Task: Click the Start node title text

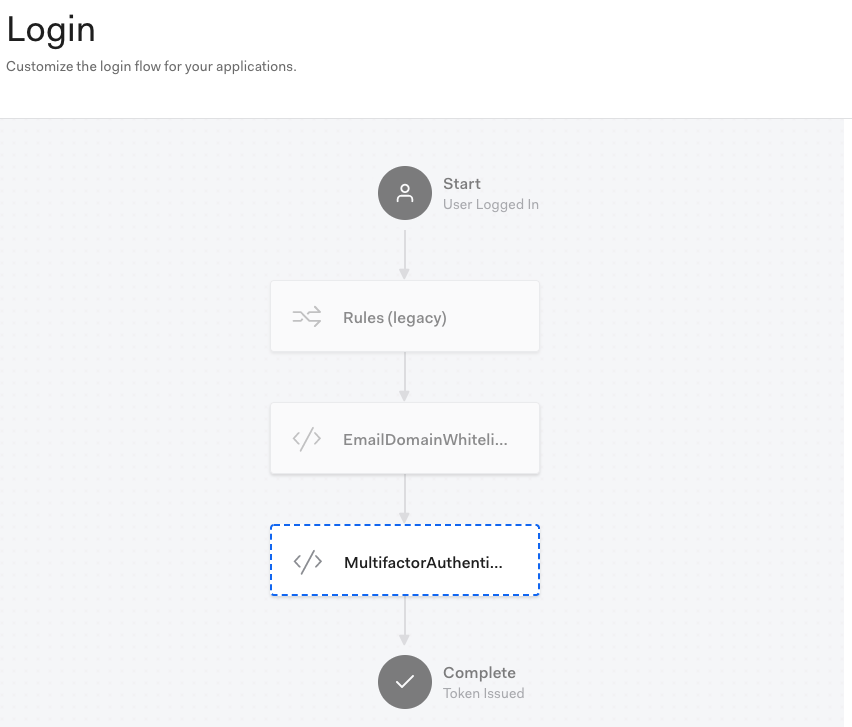Action: 462,183
